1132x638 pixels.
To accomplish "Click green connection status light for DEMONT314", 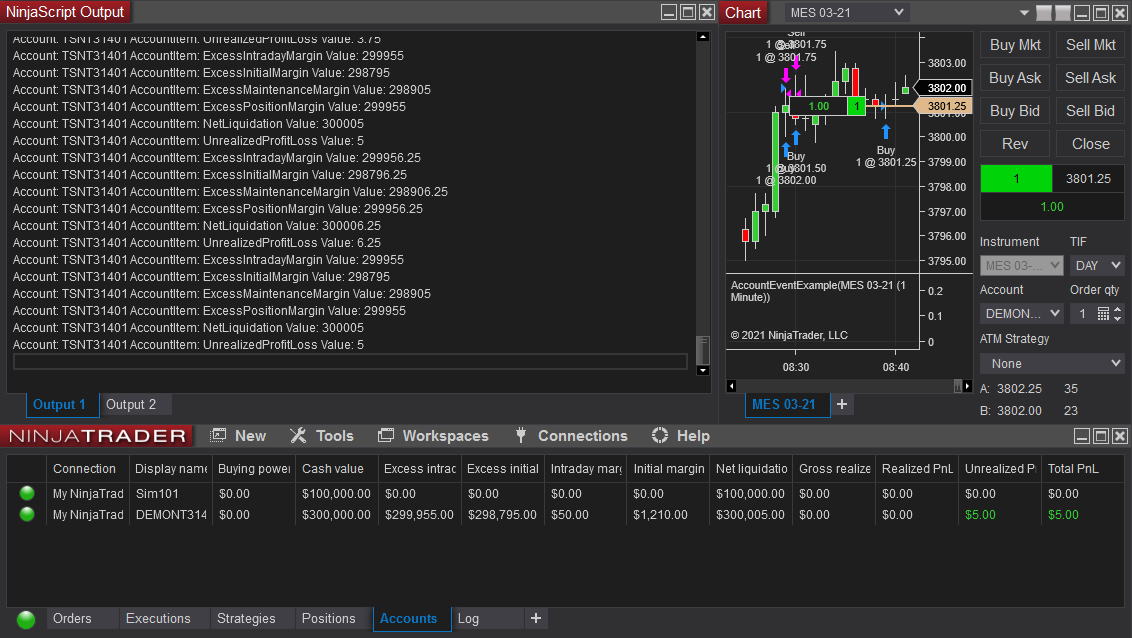I will (x=27, y=515).
